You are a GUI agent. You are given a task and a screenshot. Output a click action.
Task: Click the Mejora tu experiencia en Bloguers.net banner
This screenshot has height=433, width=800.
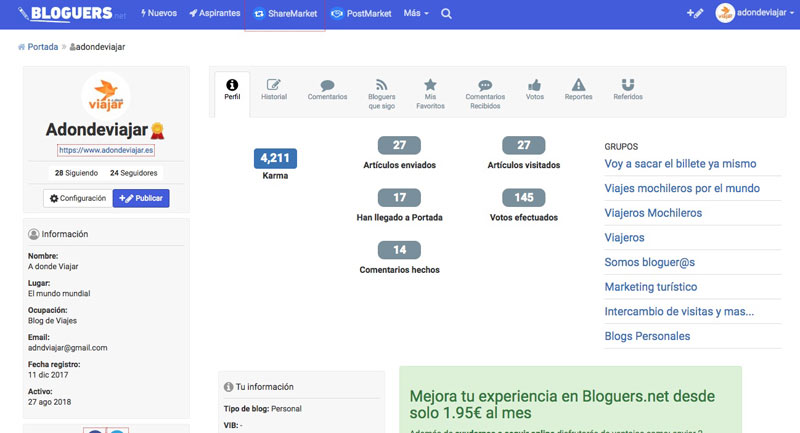point(570,399)
